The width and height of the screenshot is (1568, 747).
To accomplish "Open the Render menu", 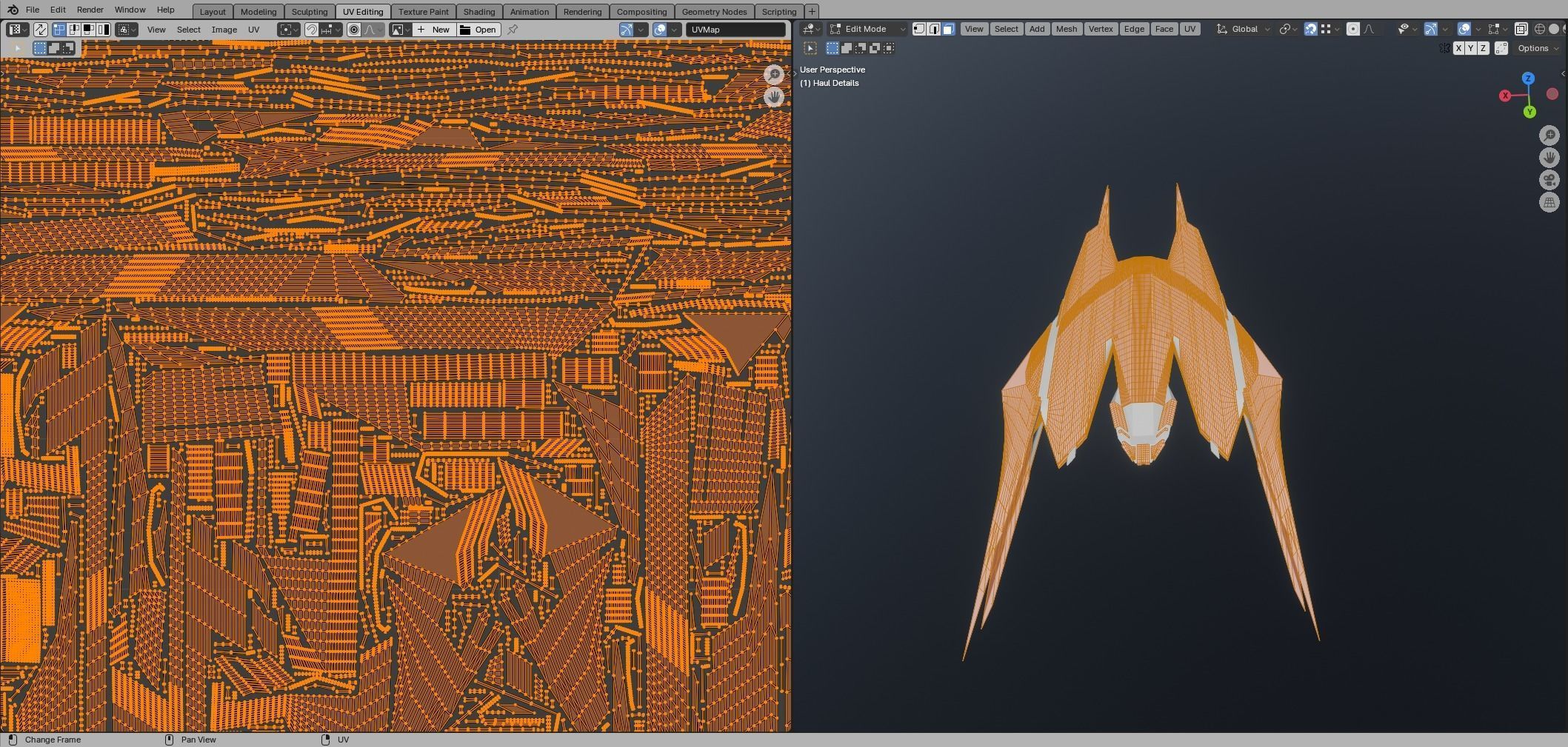I will point(90,10).
